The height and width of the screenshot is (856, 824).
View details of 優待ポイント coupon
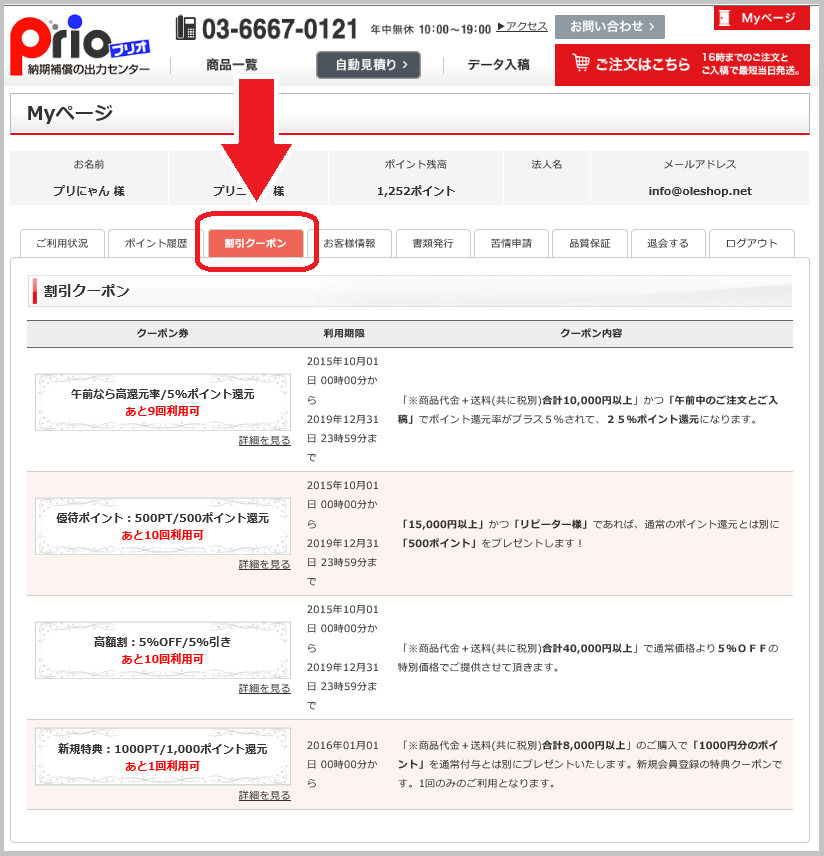click(264, 564)
